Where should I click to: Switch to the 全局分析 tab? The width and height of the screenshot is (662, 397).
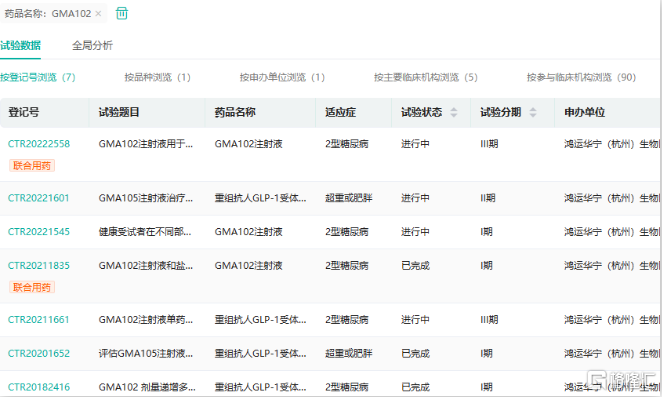click(x=92, y=45)
